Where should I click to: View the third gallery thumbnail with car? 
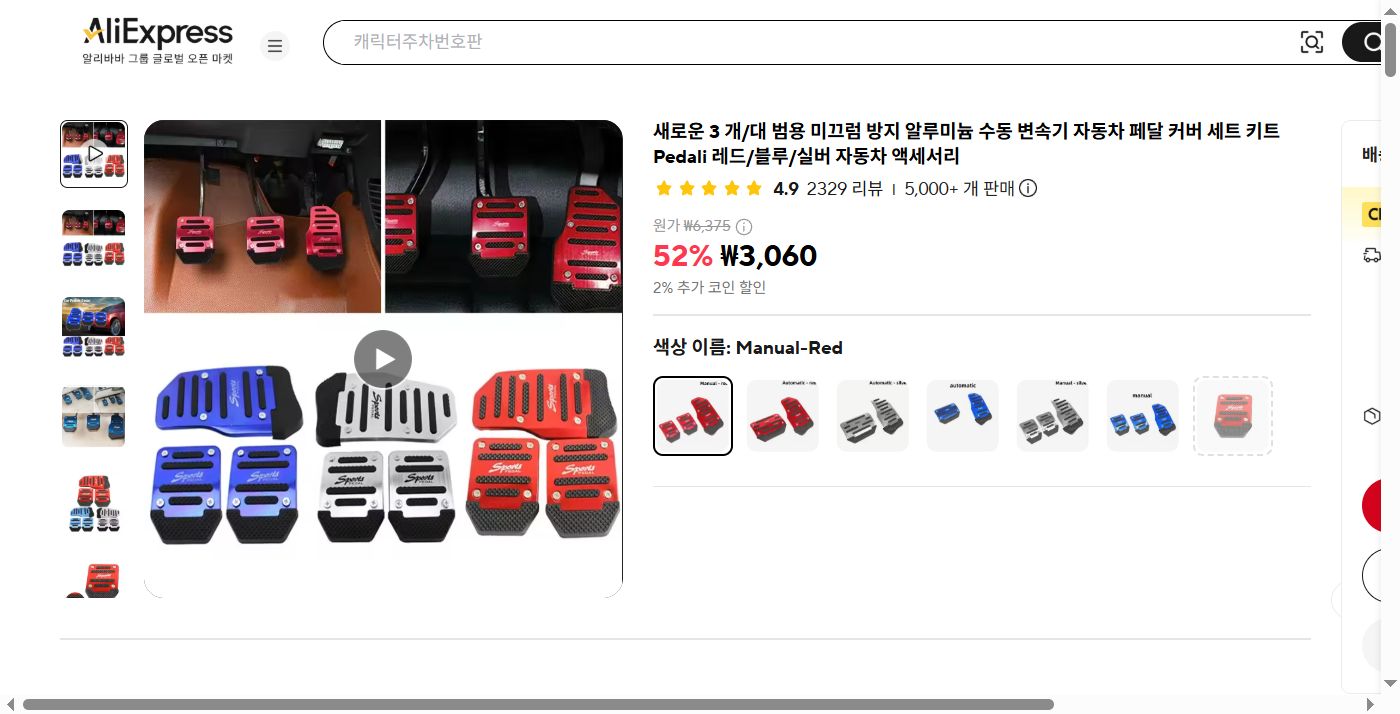tap(94, 327)
